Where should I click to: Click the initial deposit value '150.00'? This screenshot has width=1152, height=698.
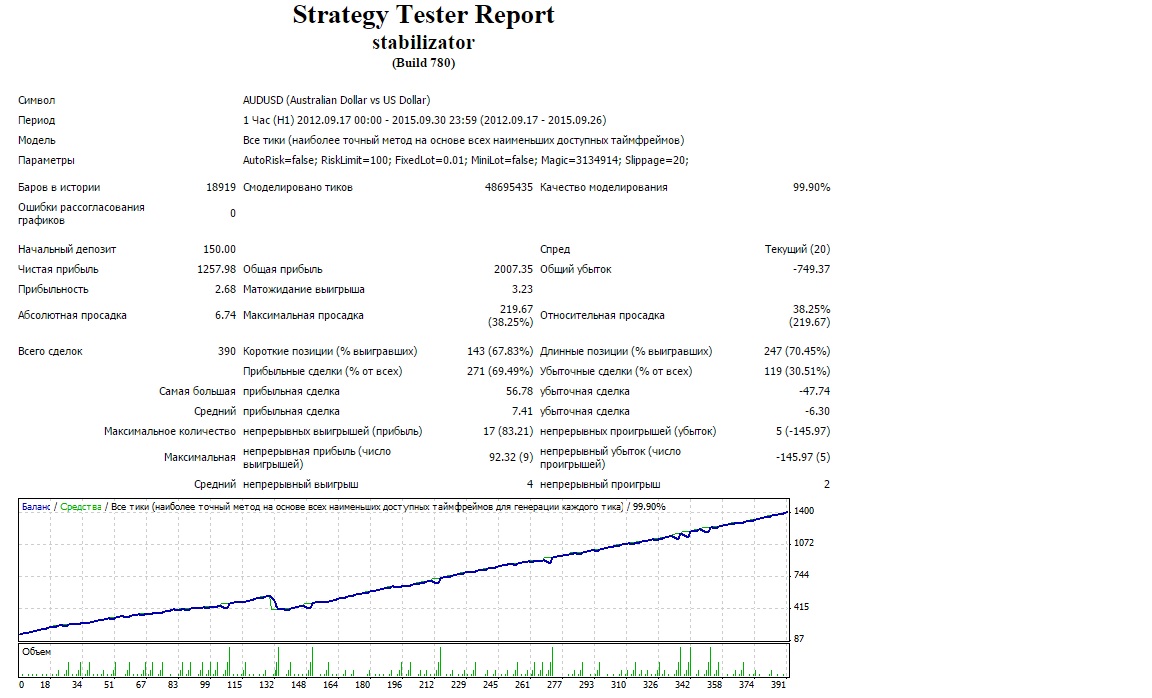220,250
